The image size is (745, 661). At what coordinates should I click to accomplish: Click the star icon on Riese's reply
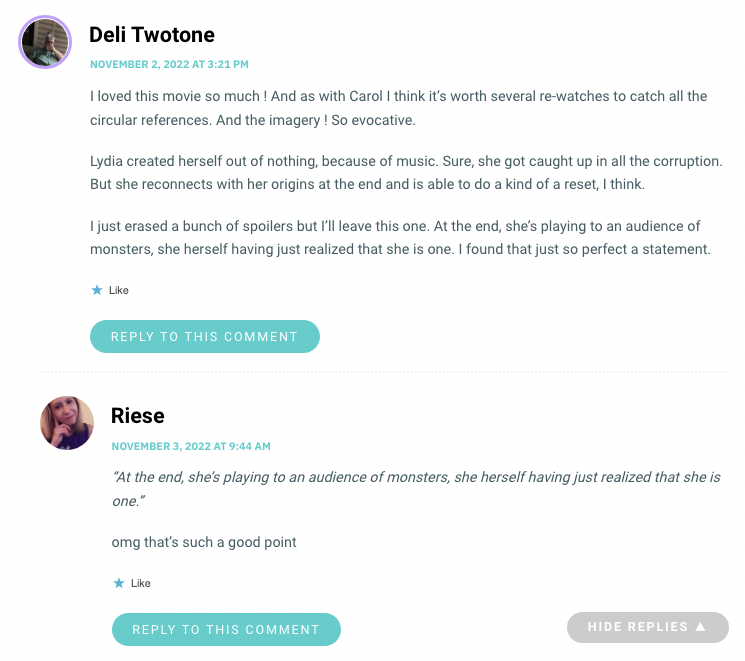click(x=119, y=583)
